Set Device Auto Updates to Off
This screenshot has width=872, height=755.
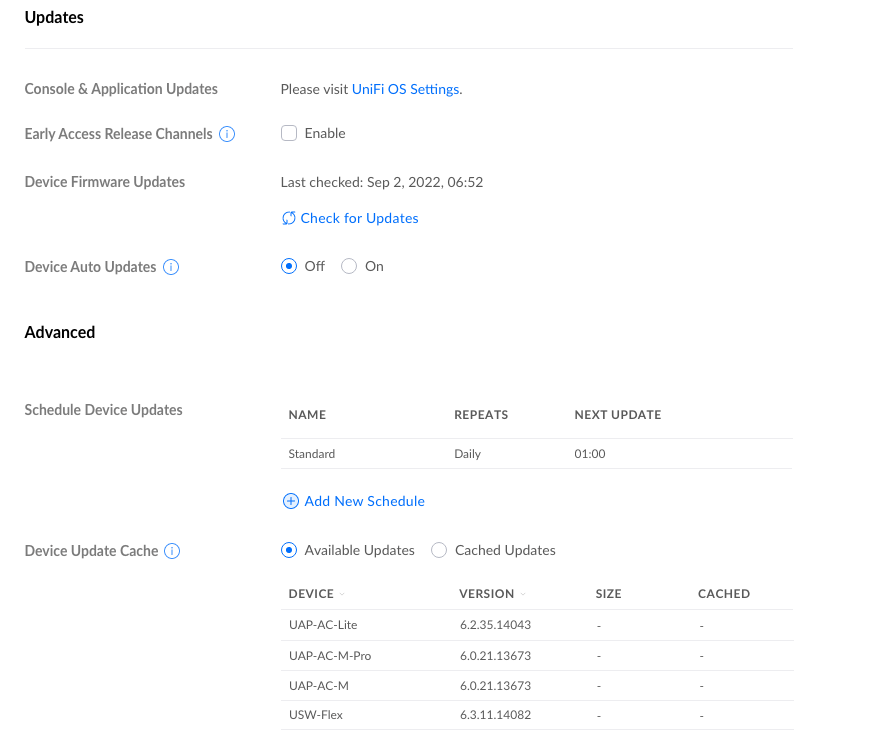(289, 266)
